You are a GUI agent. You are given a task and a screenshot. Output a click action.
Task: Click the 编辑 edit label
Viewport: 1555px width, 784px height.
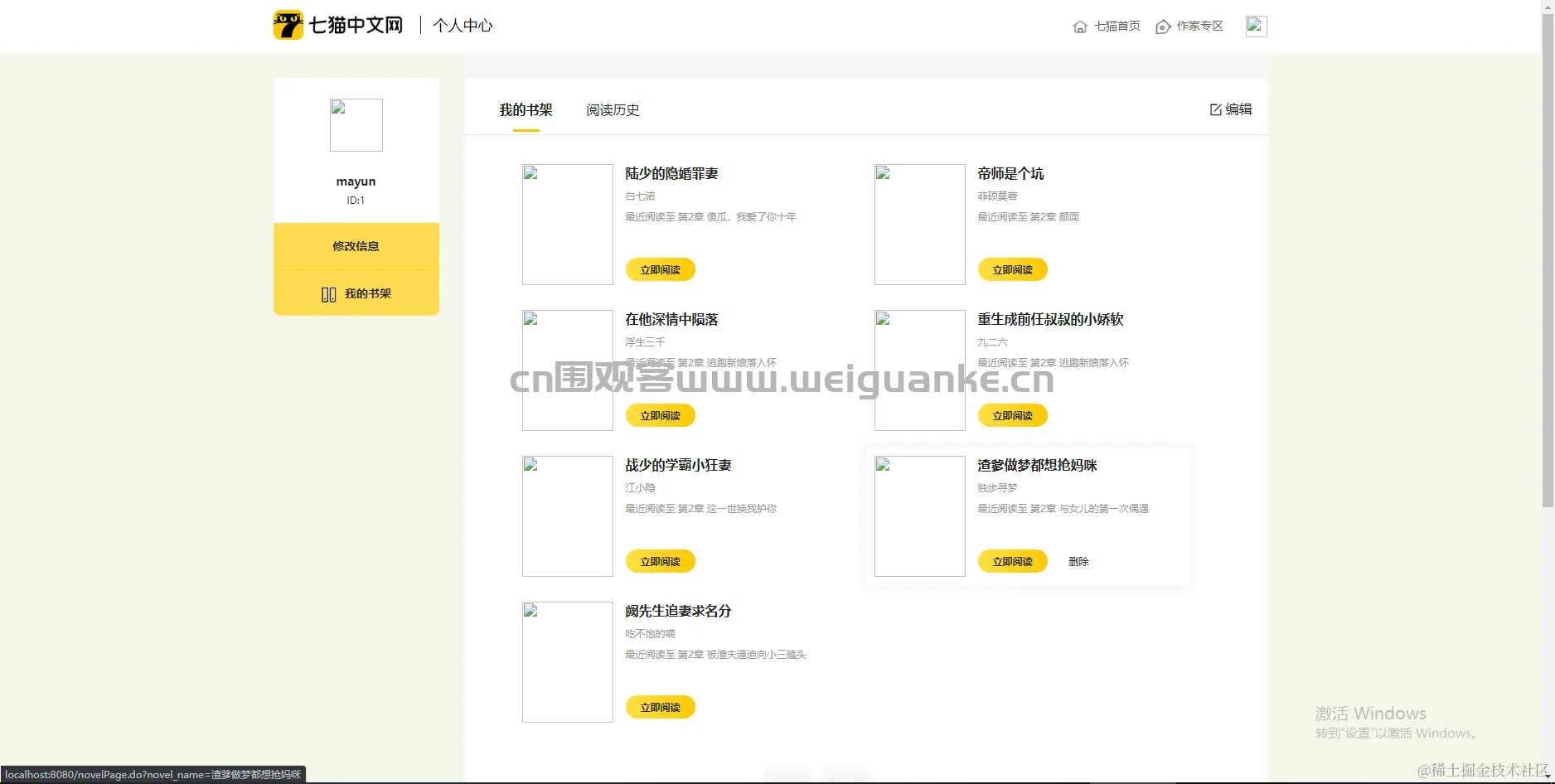tap(1238, 109)
